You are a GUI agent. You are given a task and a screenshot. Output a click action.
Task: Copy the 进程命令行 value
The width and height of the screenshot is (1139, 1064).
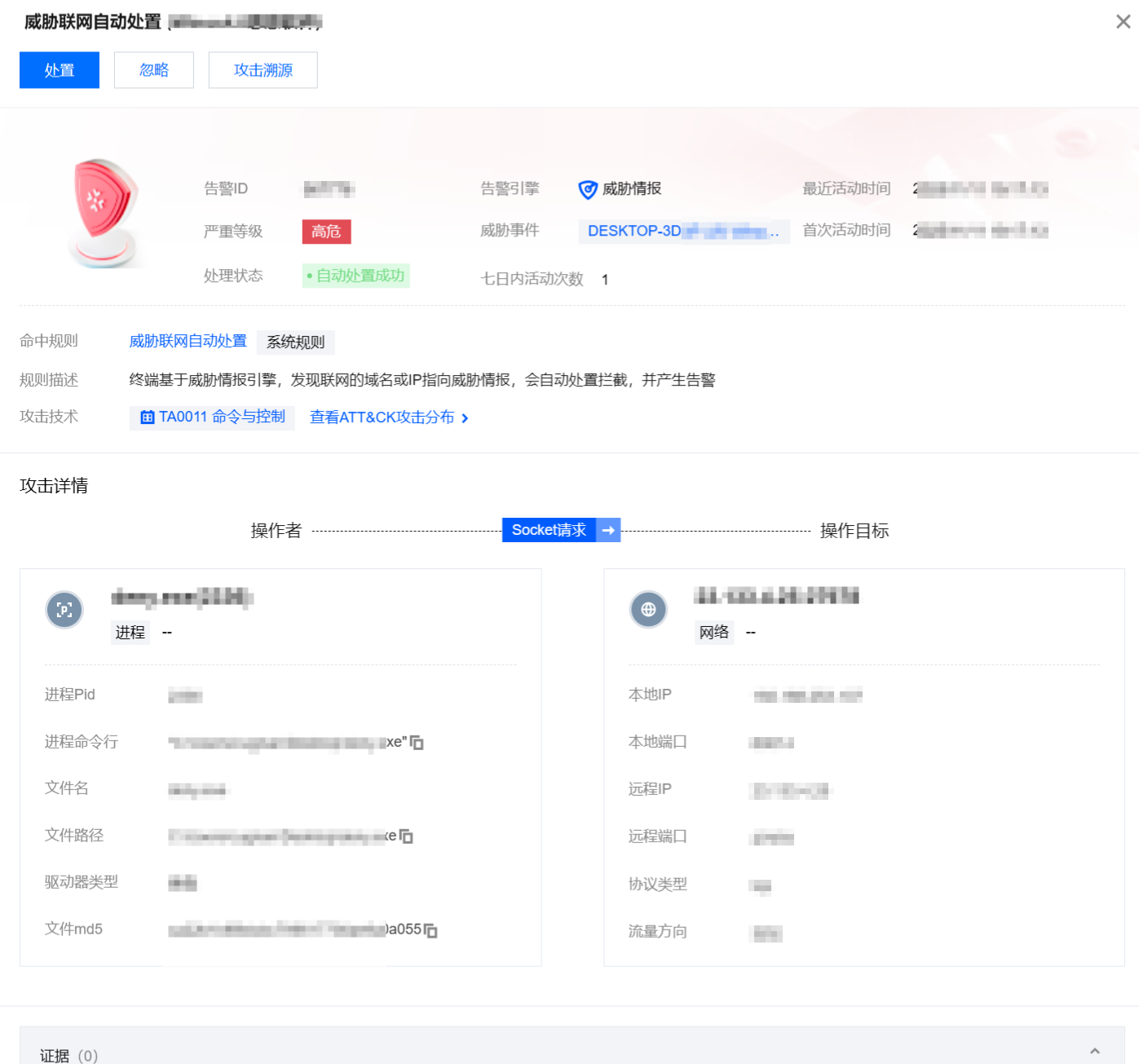tap(417, 743)
